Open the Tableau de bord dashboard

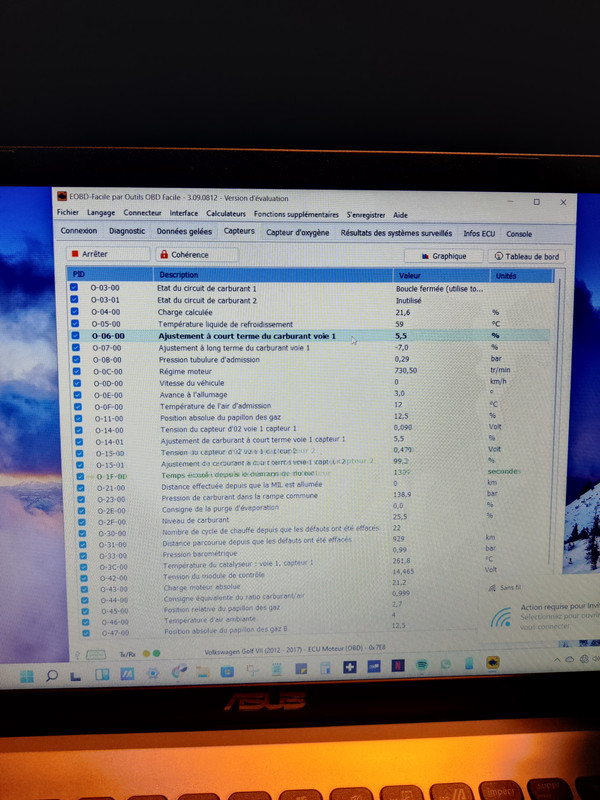[526, 257]
